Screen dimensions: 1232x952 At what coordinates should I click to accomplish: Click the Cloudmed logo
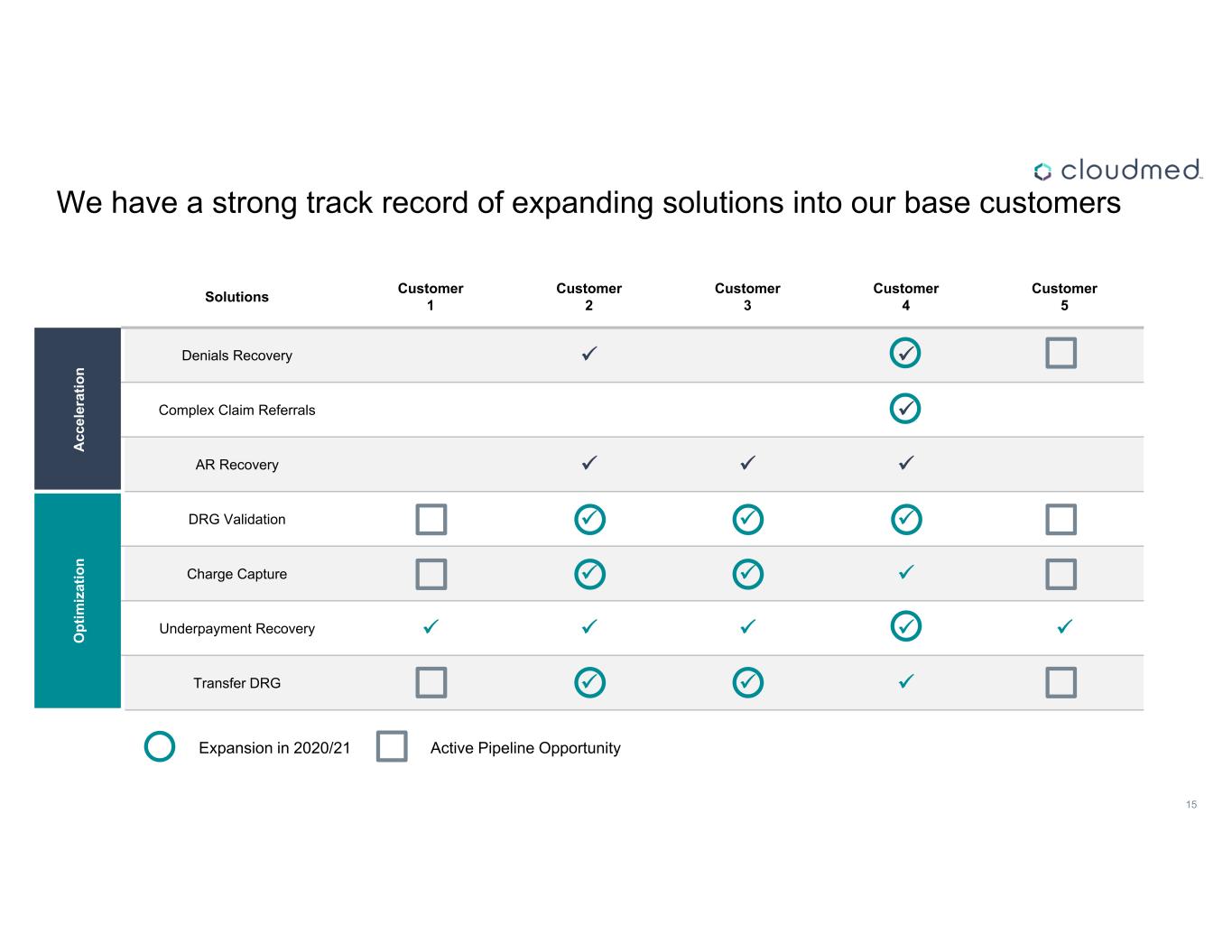pyautogui.click(x=1117, y=170)
